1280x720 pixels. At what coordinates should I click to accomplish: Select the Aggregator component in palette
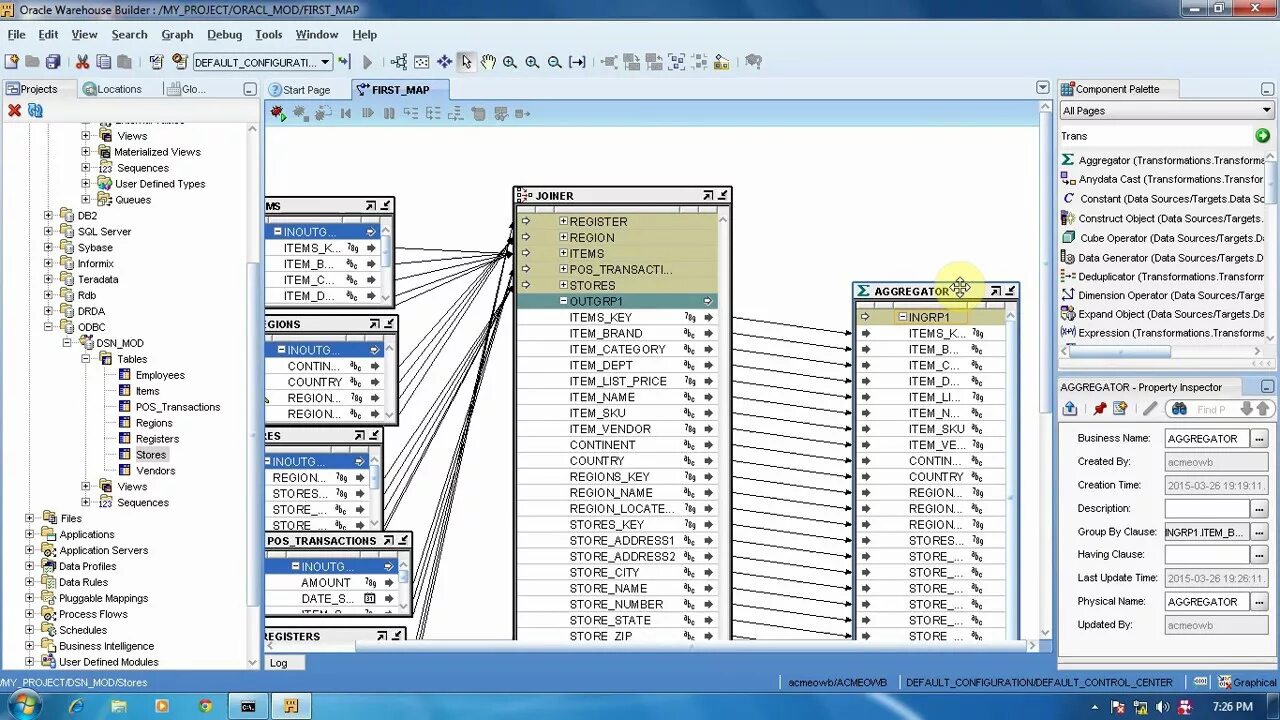point(1164,160)
